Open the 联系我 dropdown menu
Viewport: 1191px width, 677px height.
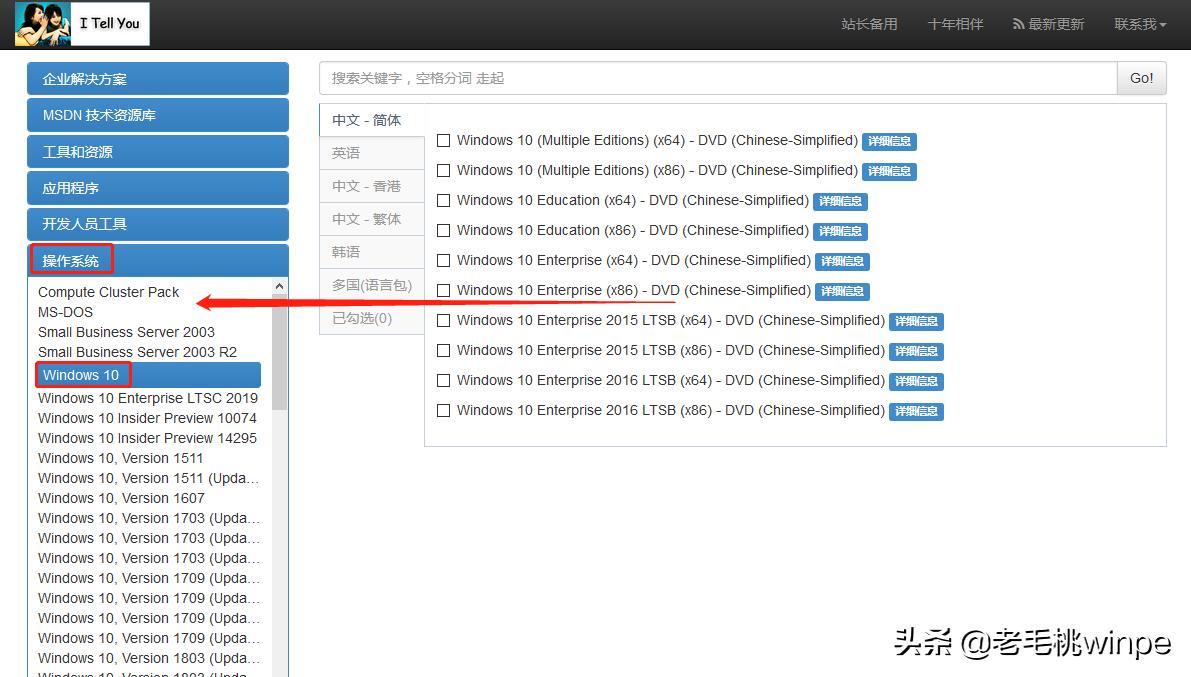coord(1139,23)
